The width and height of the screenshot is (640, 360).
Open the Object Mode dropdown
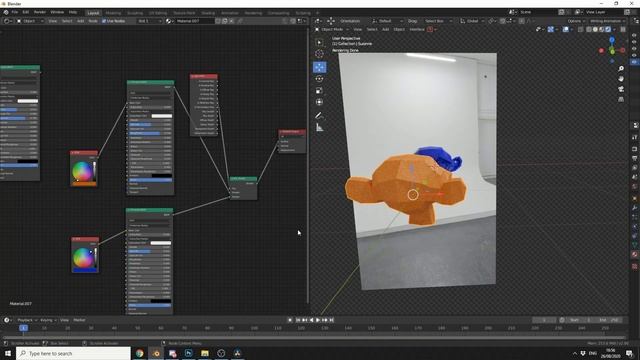(x=332, y=29)
